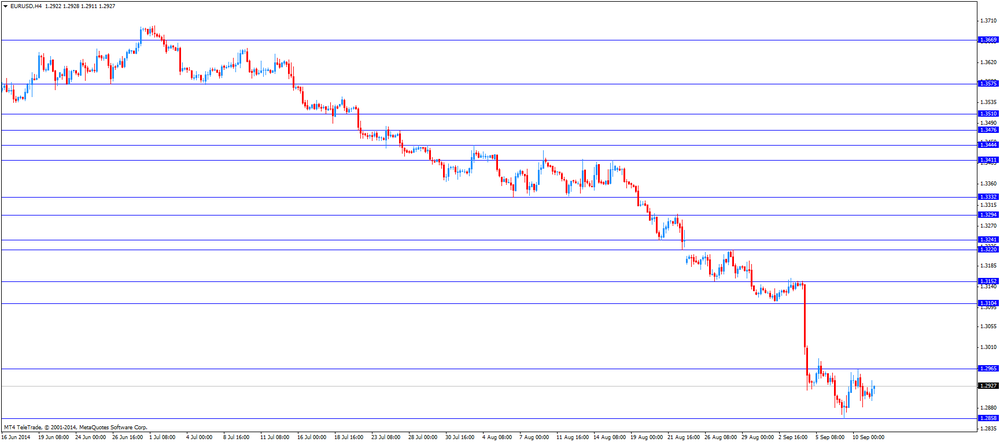Screen dimensions: 1000x442
Task: Click the 1.2880 price scale value
Action: [x=989, y=408]
